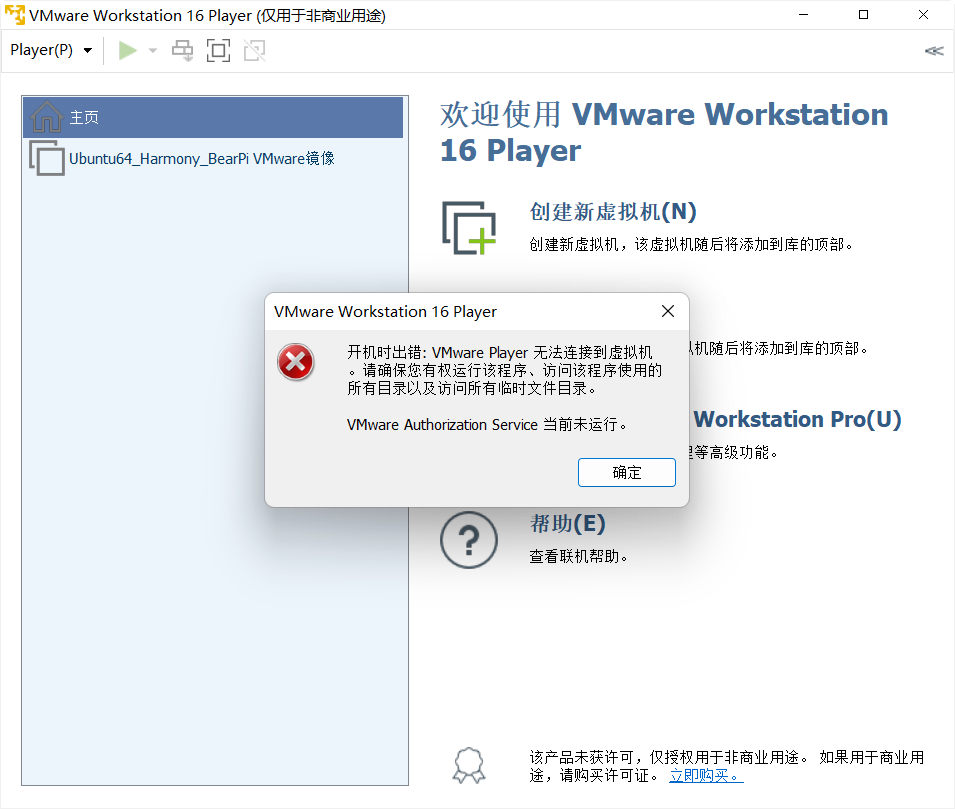955x809 pixels.
Task: Click the create new VM plus icon
Action: pyautogui.click(x=469, y=228)
